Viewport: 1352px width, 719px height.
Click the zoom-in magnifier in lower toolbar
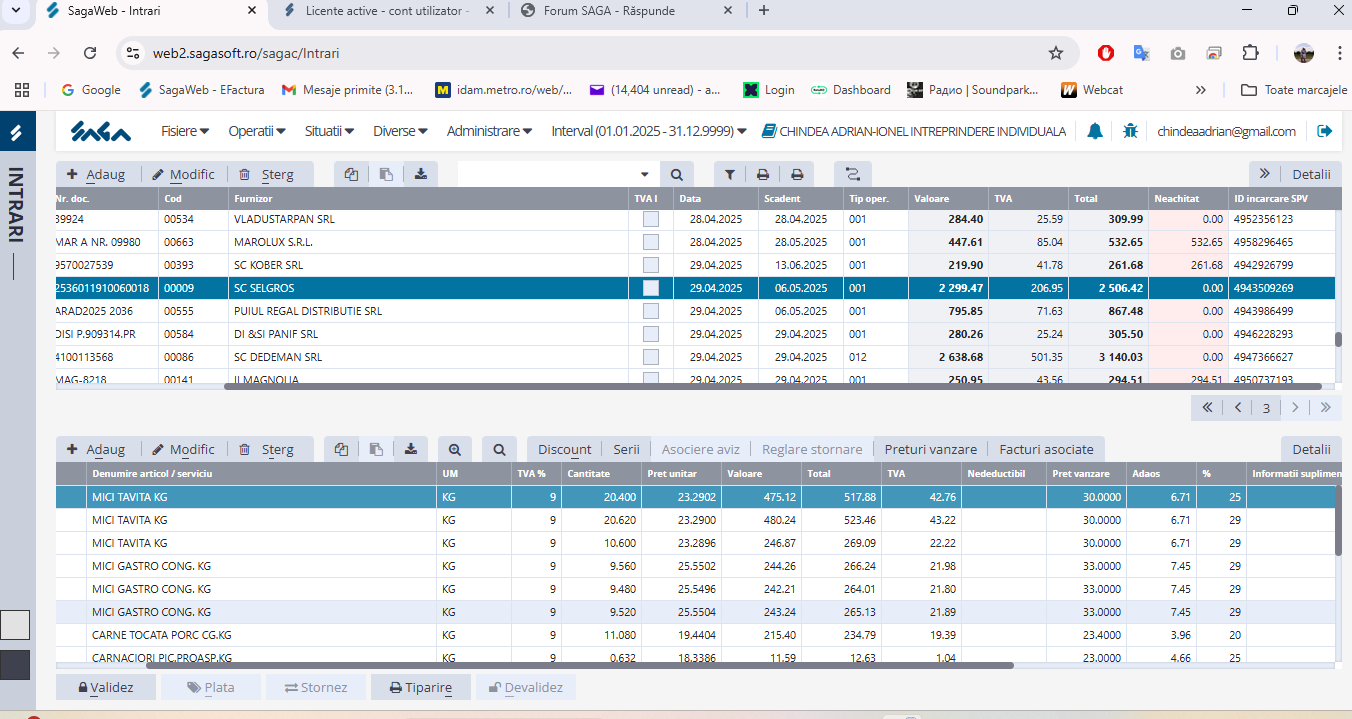click(454, 449)
